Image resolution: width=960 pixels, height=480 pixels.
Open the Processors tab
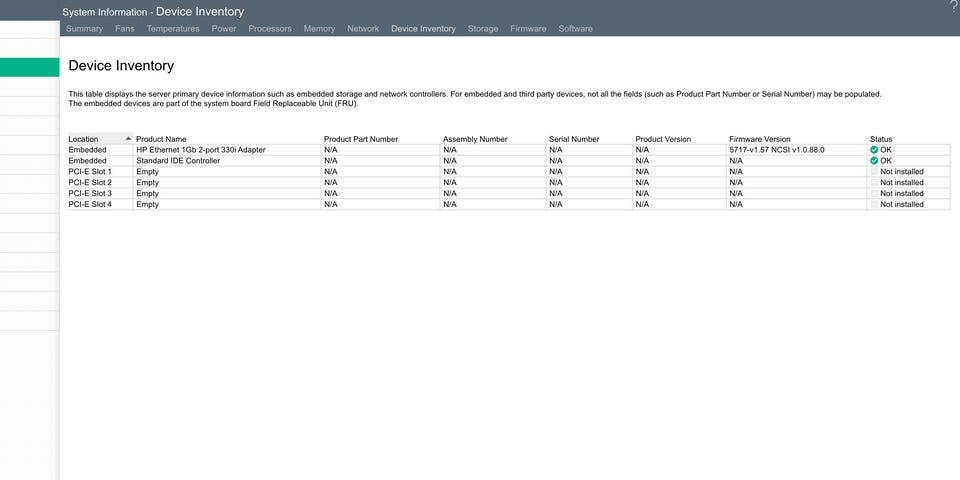pos(270,29)
